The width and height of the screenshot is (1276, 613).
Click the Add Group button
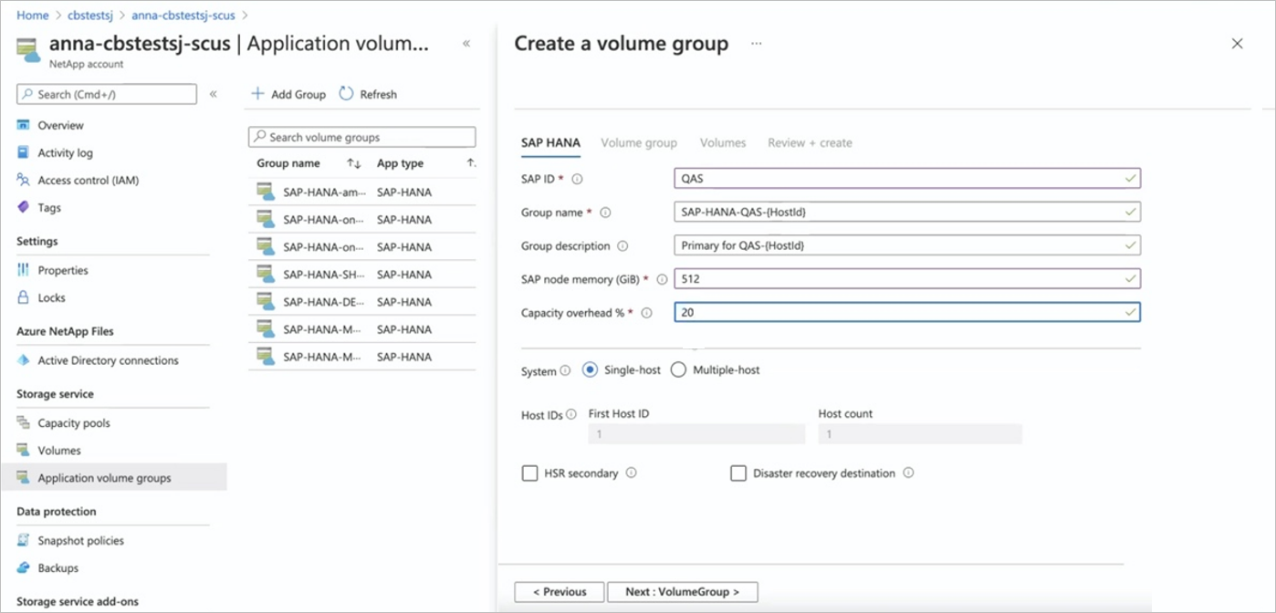click(x=288, y=94)
